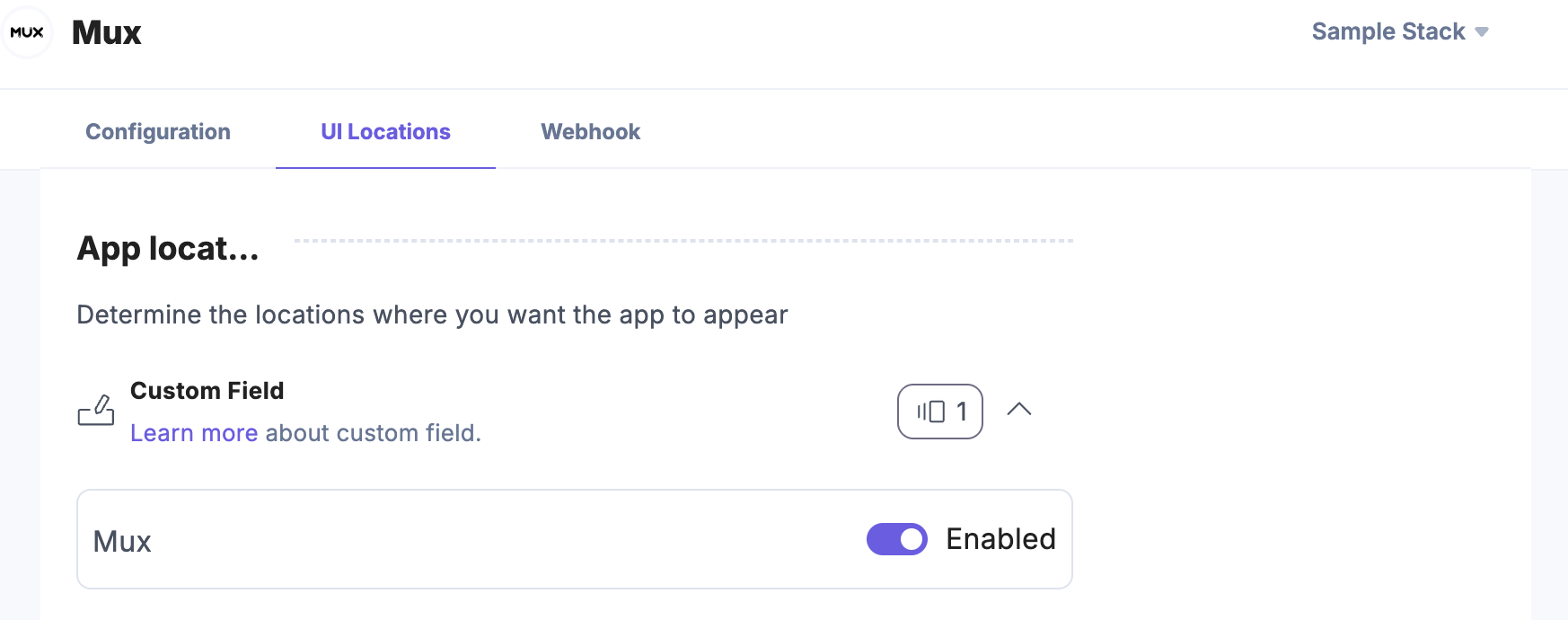Click the Mux name in the location row
The image size is (1568, 620).
point(122,542)
